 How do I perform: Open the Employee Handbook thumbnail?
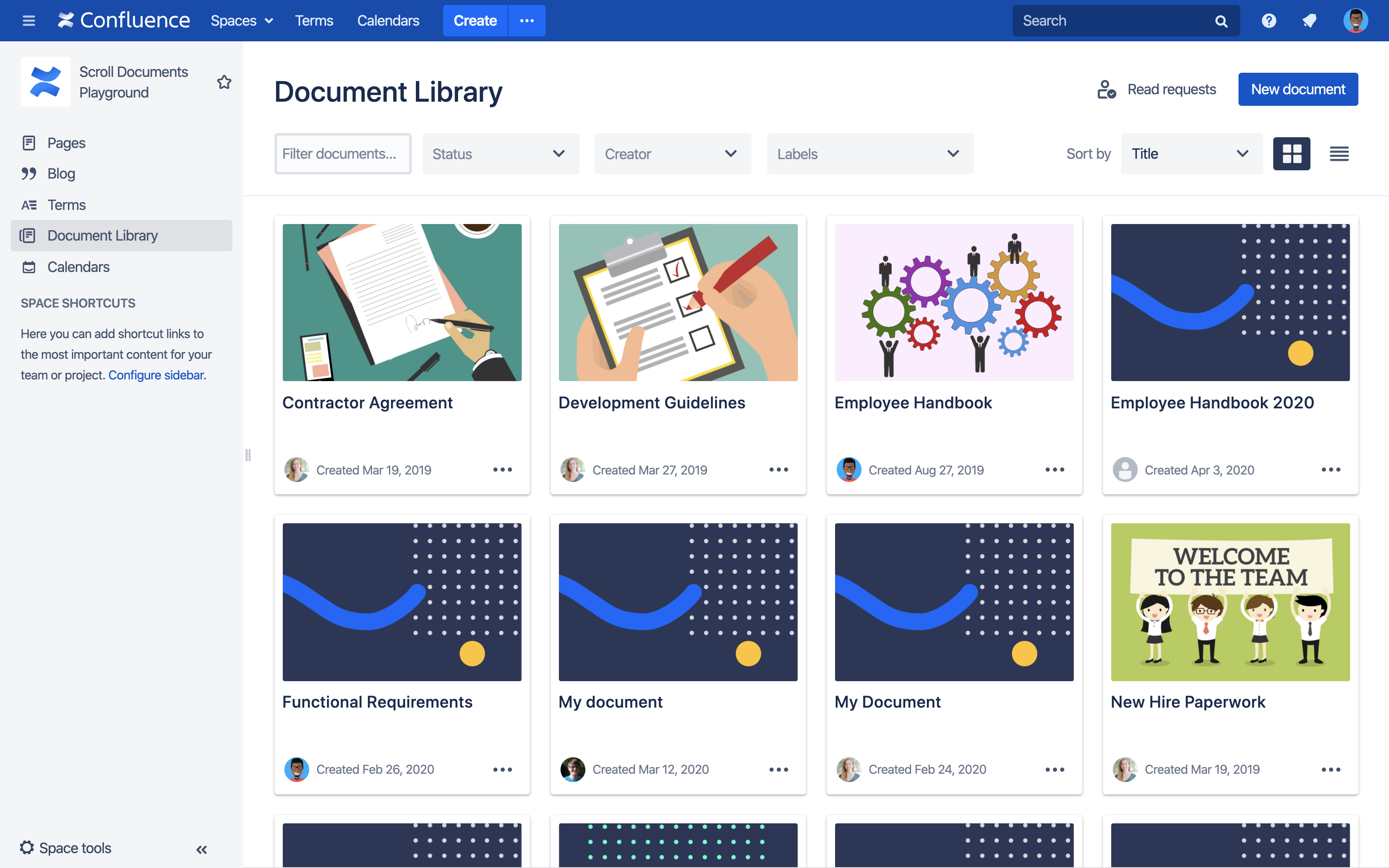[x=954, y=303]
